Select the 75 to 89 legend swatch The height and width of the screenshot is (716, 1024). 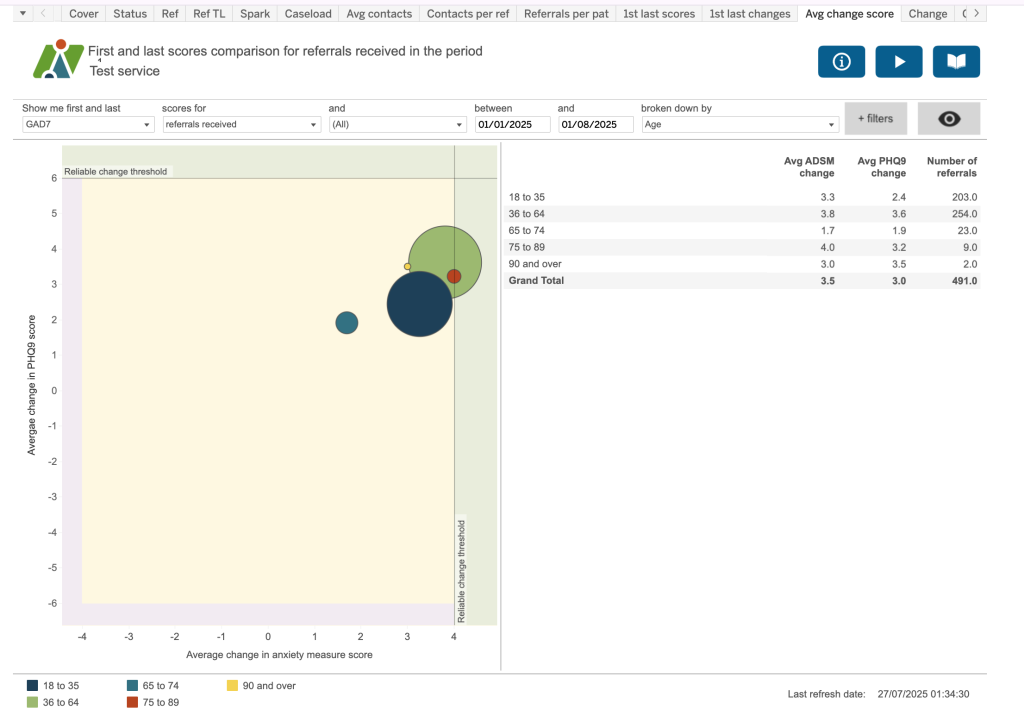pos(133,702)
